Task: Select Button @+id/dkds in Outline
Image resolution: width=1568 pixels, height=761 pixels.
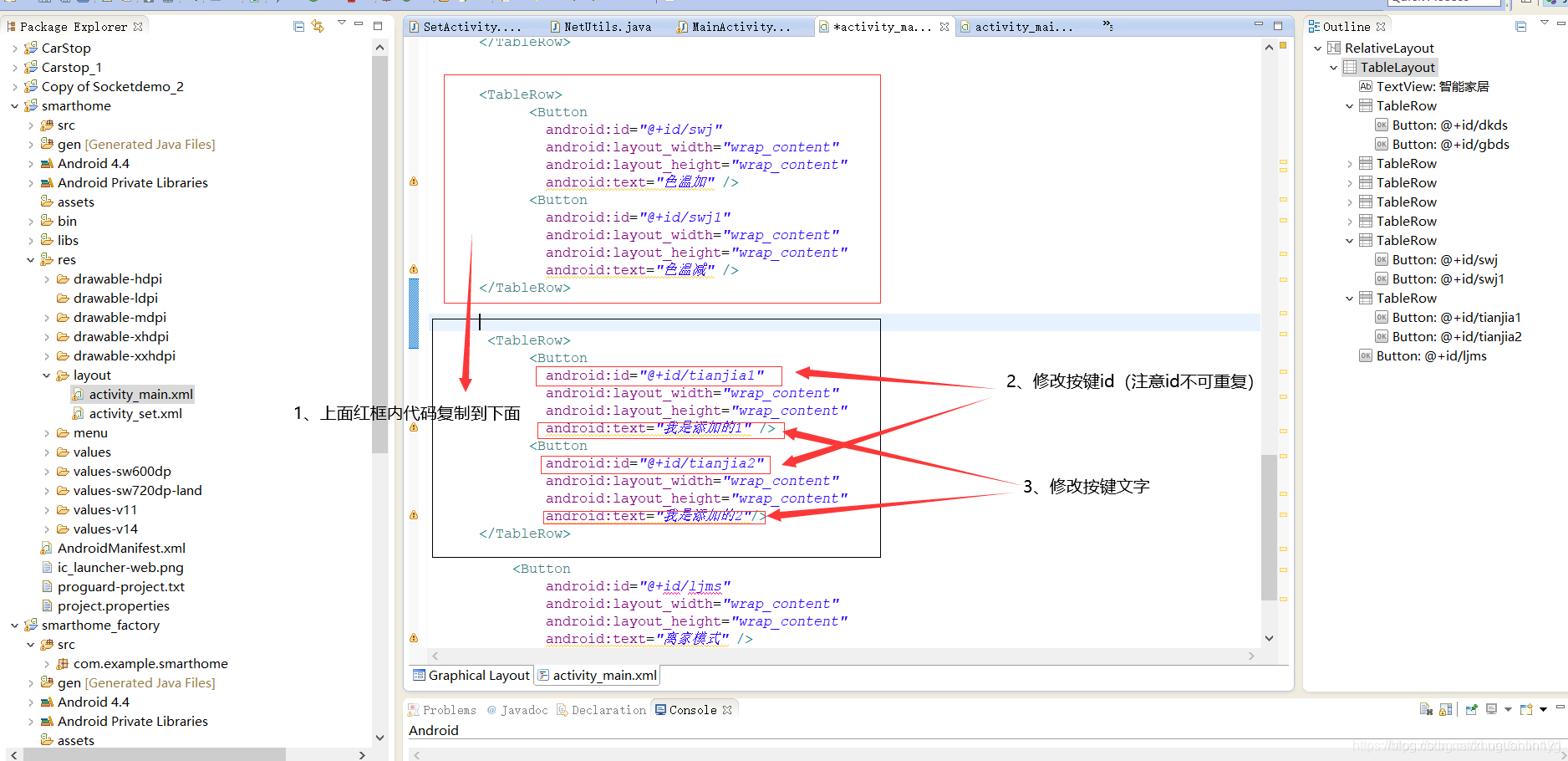Action: tap(1442, 125)
